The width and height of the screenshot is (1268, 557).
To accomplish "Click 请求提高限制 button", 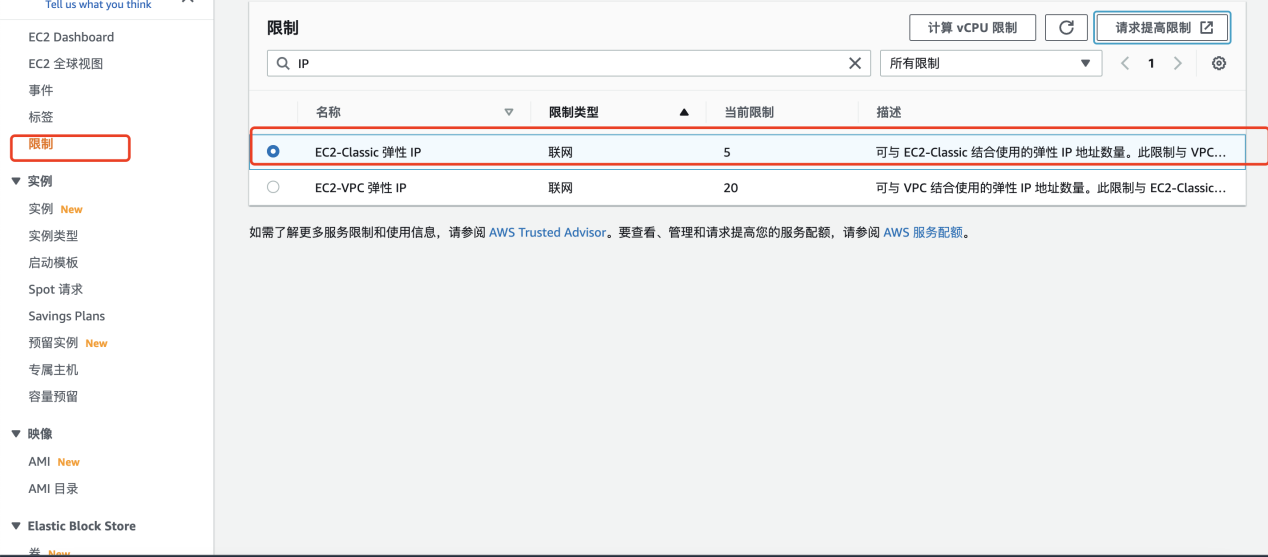I will click(x=1162, y=28).
